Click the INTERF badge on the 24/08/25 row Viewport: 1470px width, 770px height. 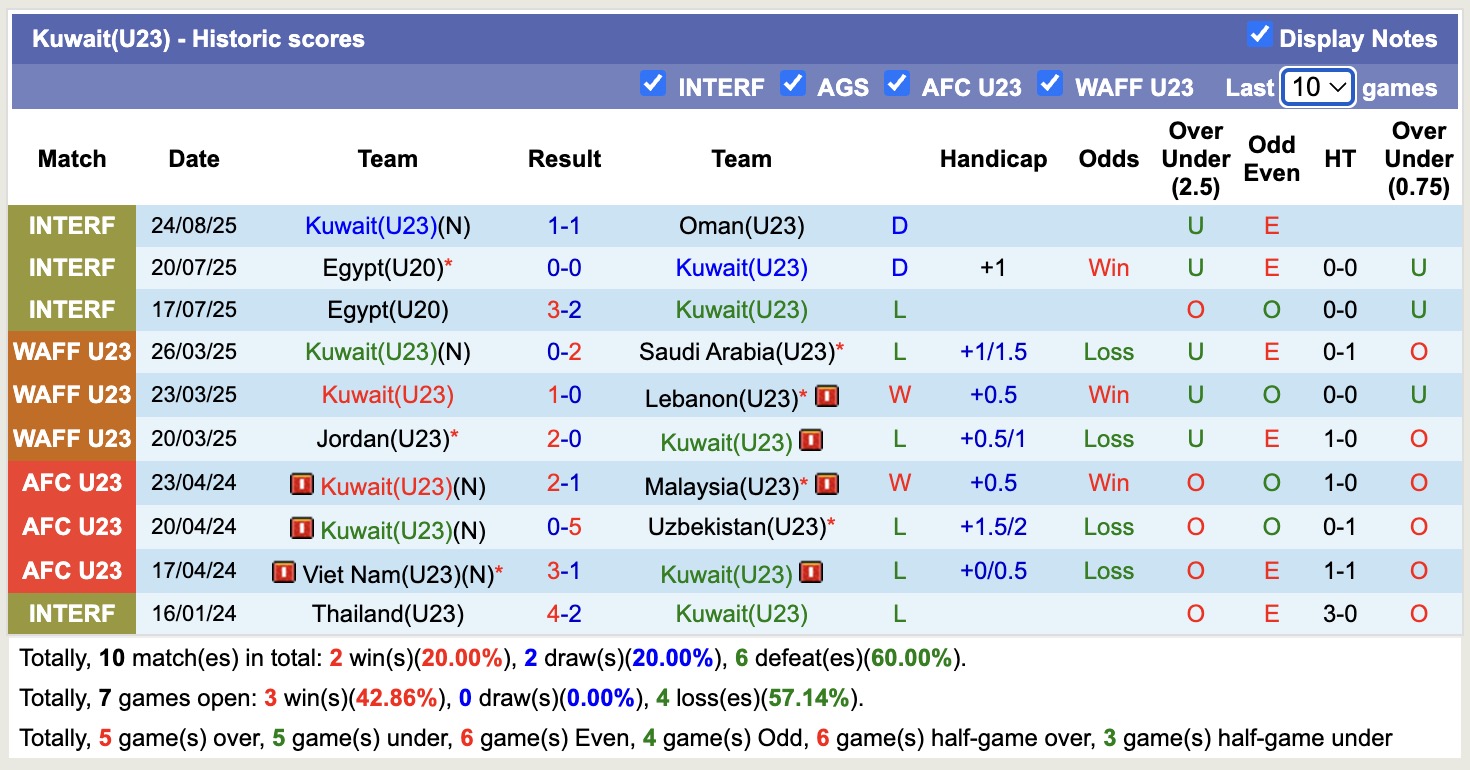(x=71, y=225)
